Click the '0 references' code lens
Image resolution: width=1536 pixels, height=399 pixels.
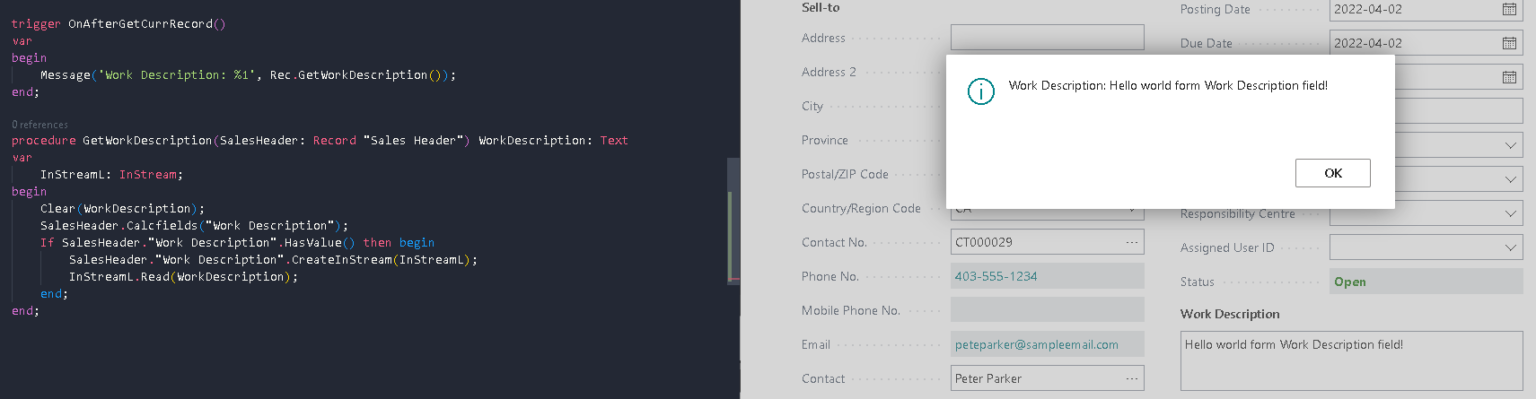40,125
